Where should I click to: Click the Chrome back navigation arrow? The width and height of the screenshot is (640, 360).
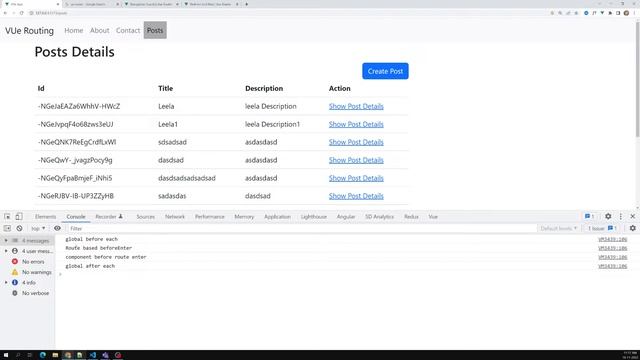[x=5, y=13]
